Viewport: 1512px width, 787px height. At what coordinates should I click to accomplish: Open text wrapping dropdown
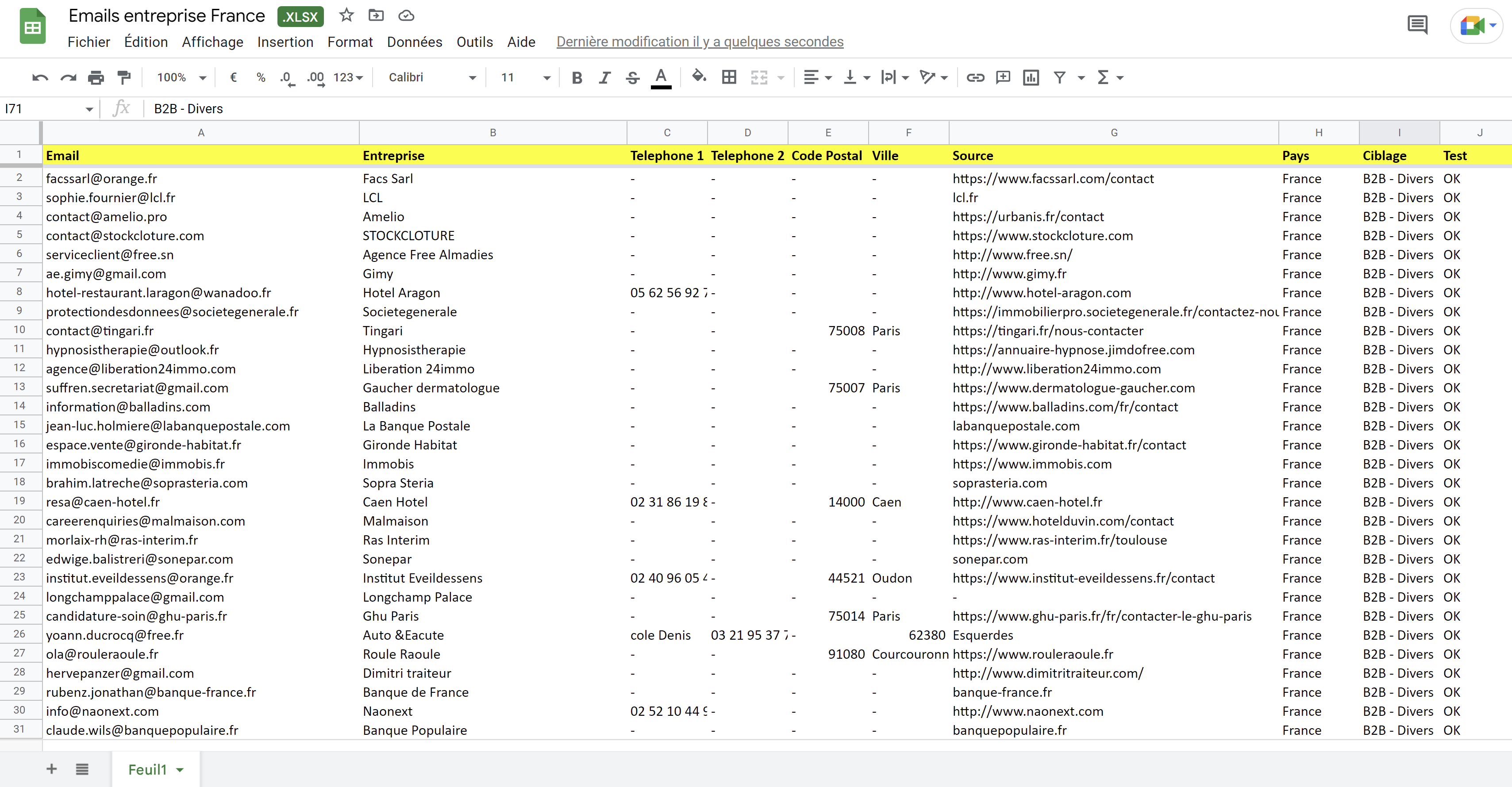click(895, 77)
